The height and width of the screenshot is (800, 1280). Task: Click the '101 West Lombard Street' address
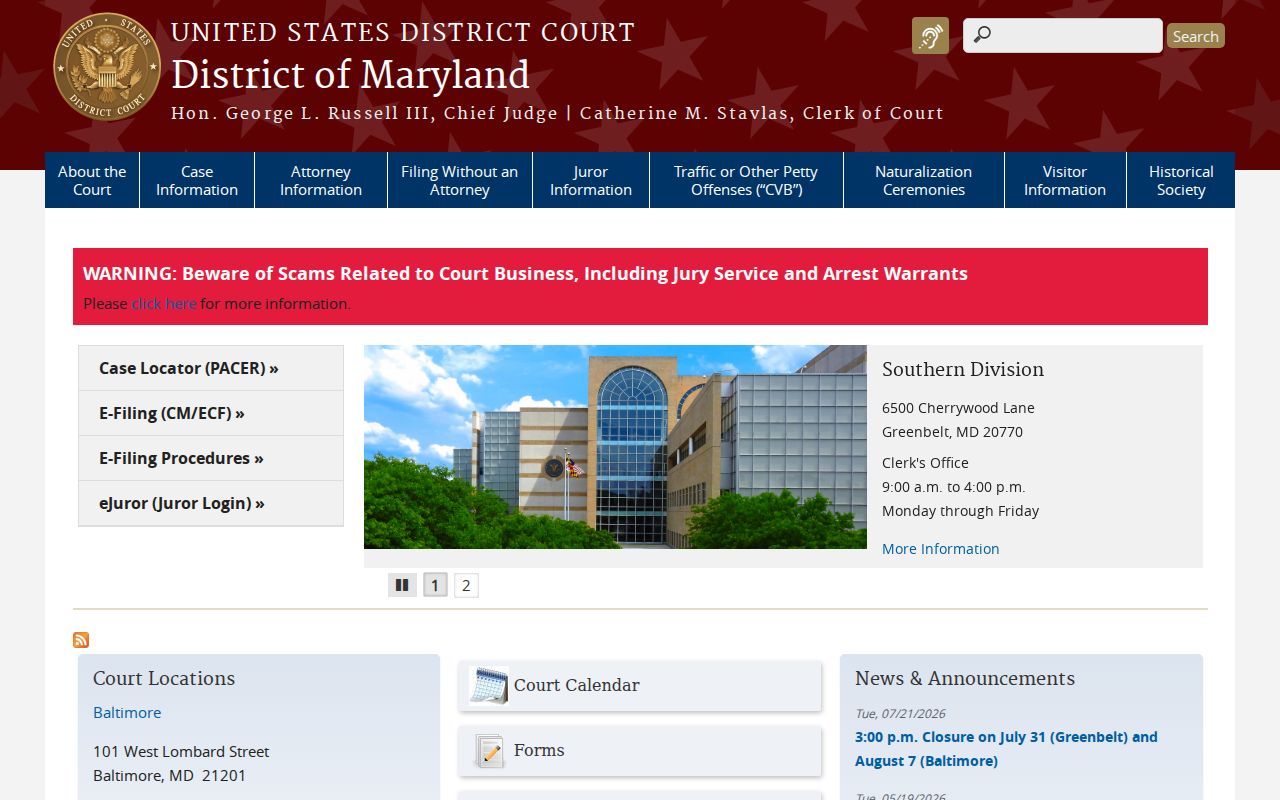[x=181, y=751]
